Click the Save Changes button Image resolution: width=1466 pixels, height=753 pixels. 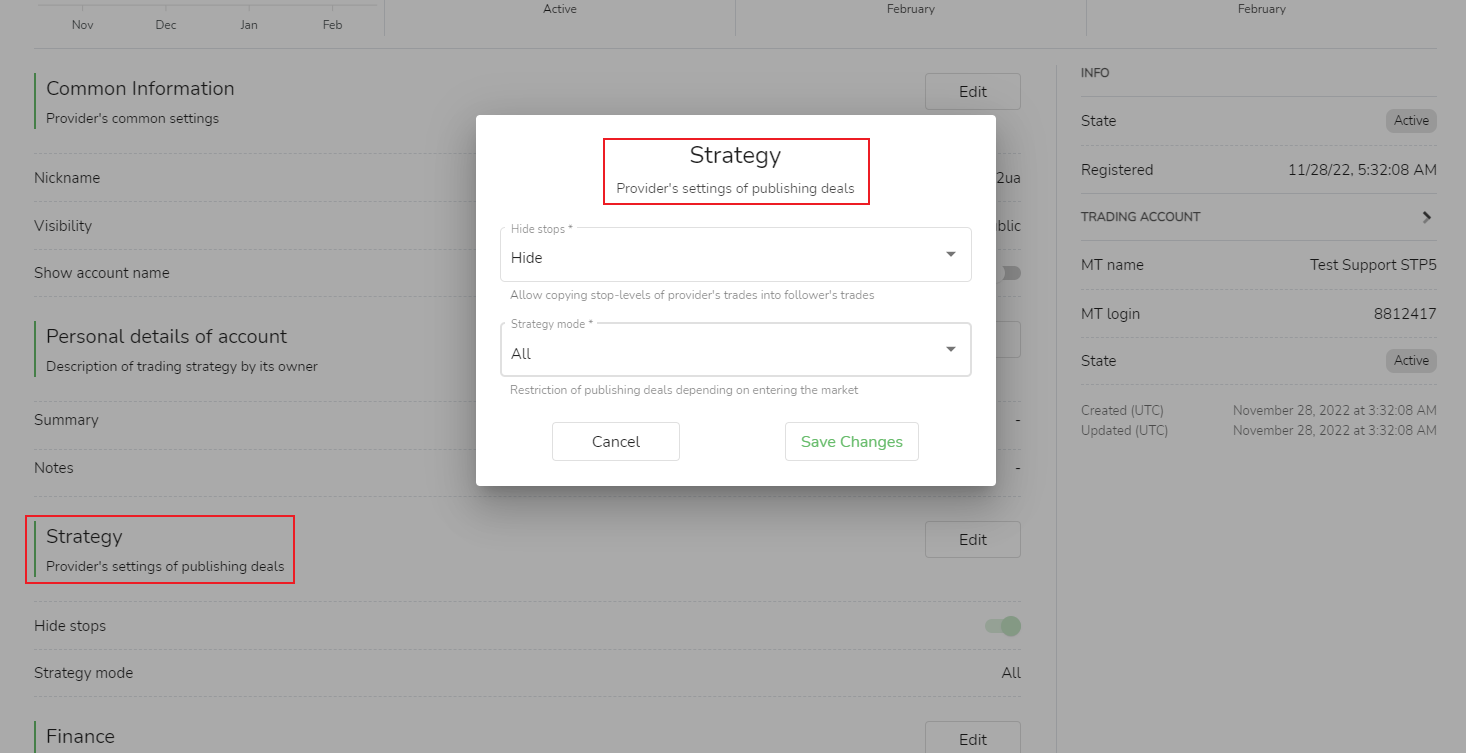(851, 442)
